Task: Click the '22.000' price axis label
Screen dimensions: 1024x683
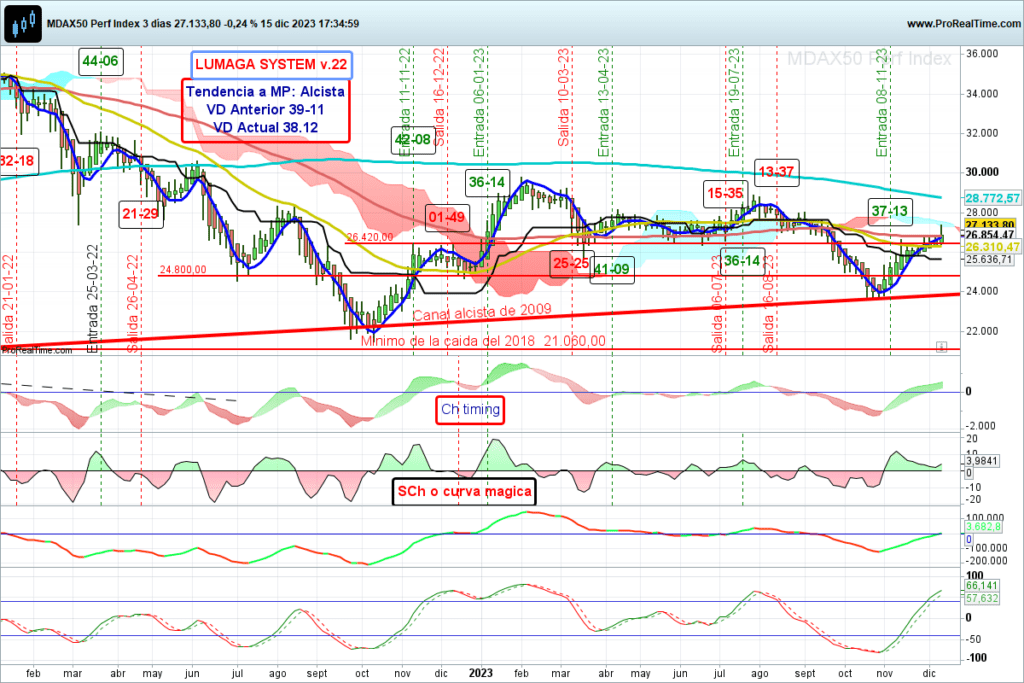Action: pyautogui.click(x=982, y=330)
